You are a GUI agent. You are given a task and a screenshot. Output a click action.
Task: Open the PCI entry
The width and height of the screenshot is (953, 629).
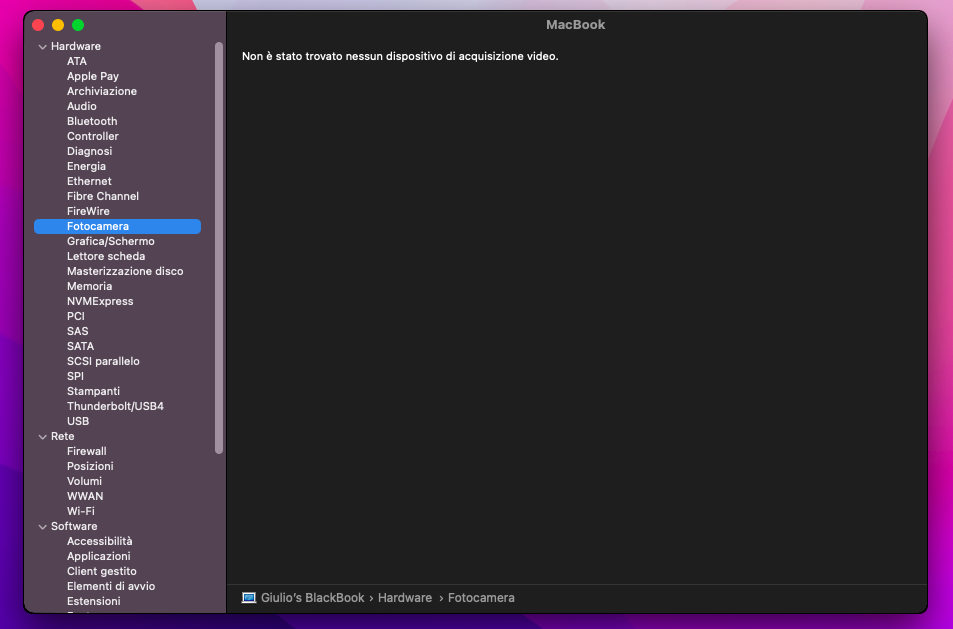[75, 316]
